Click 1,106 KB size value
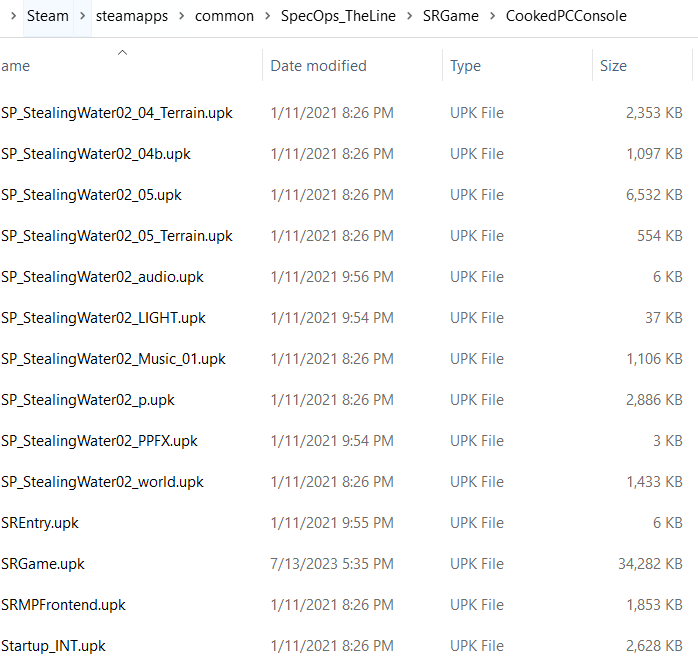698x662 pixels. click(654, 359)
